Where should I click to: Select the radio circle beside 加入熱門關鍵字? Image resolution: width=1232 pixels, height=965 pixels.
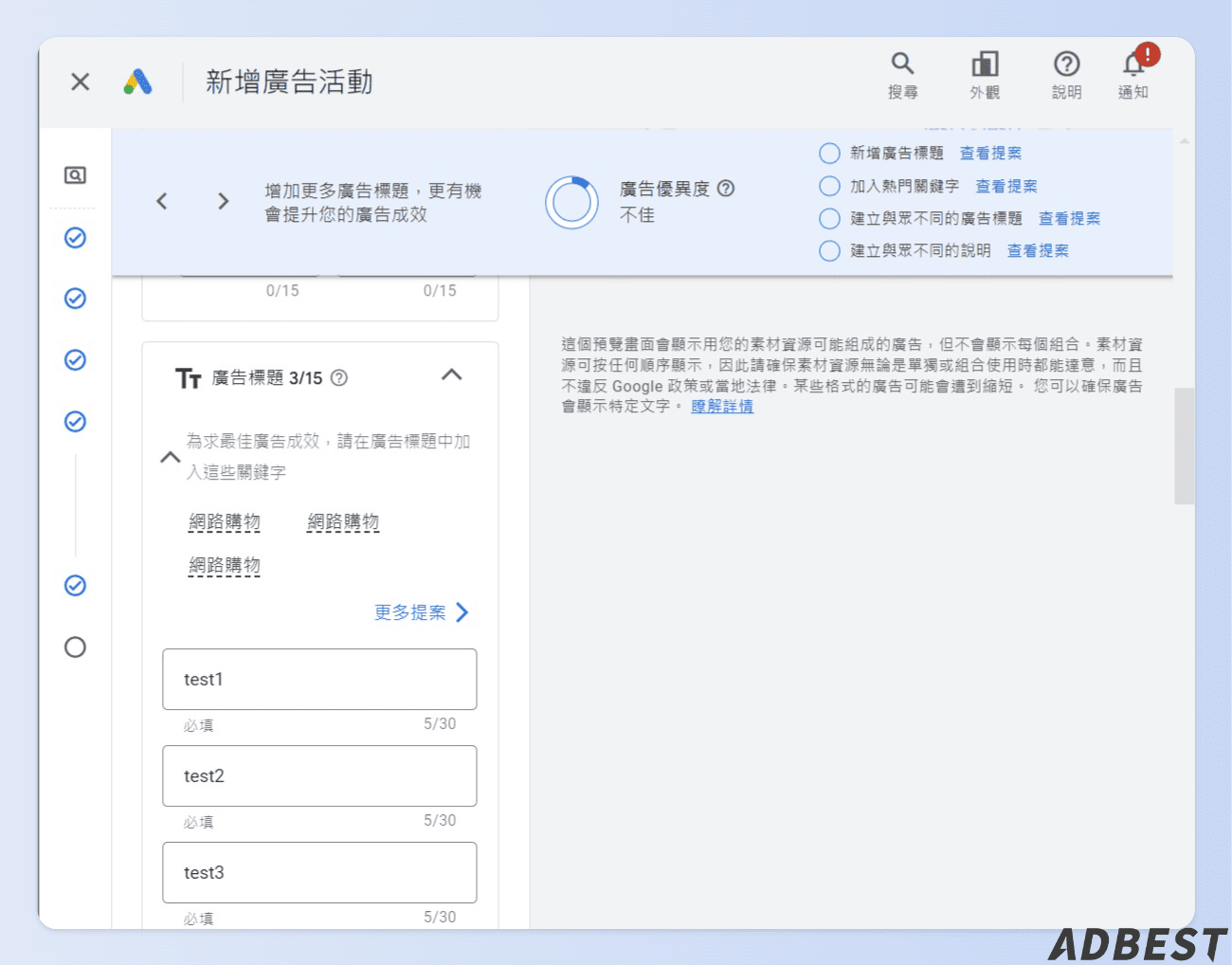pyautogui.click(x=829, y=186)
